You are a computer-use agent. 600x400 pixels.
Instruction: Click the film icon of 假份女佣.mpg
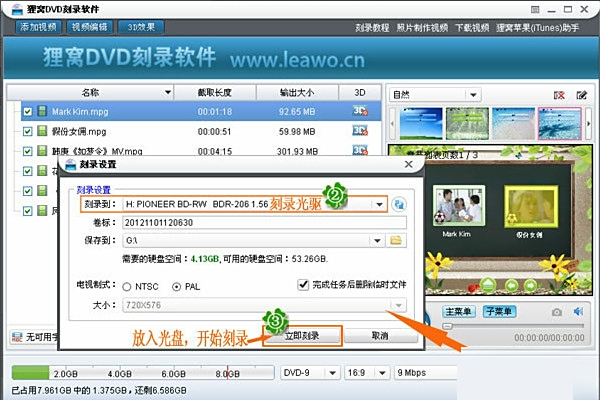coord(42,131)
